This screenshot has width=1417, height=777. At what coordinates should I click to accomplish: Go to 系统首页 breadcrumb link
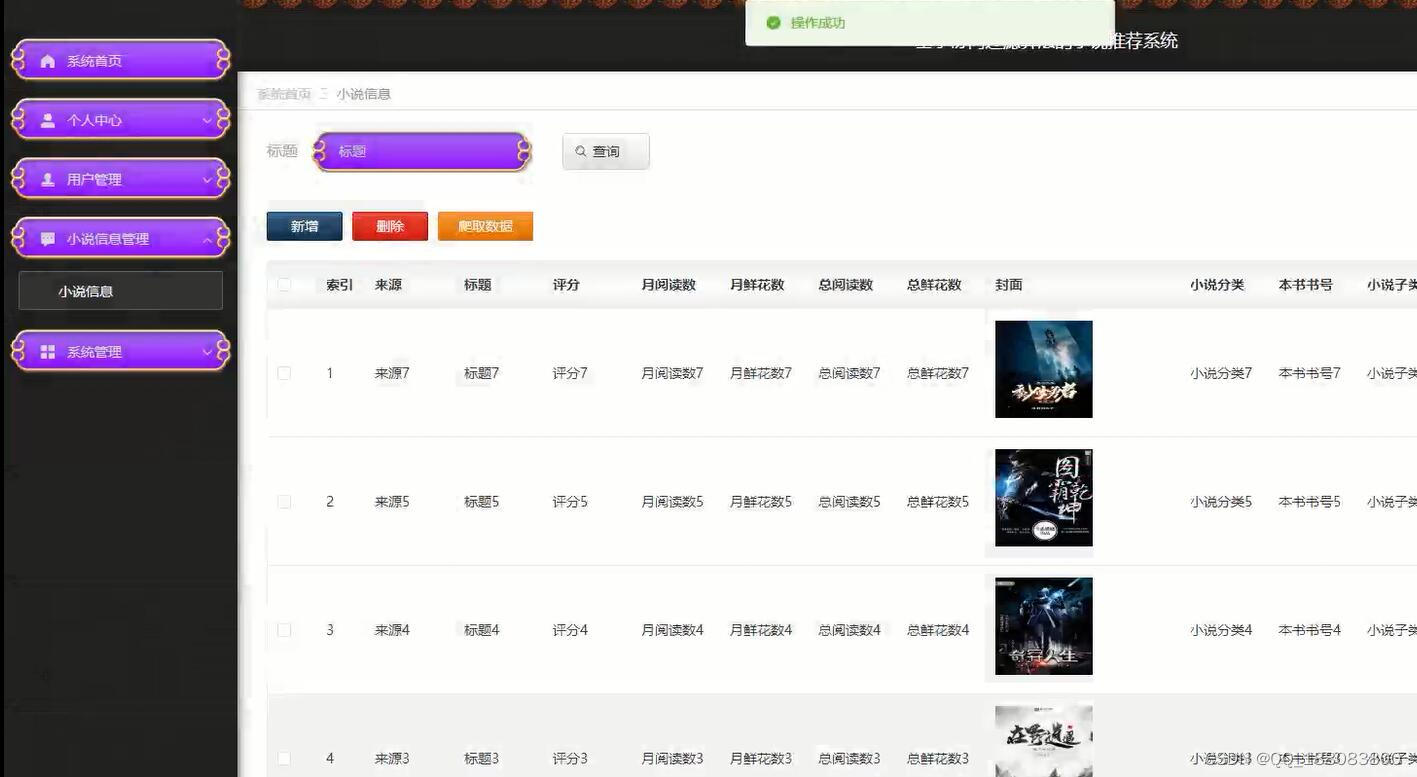click(284, 94)
